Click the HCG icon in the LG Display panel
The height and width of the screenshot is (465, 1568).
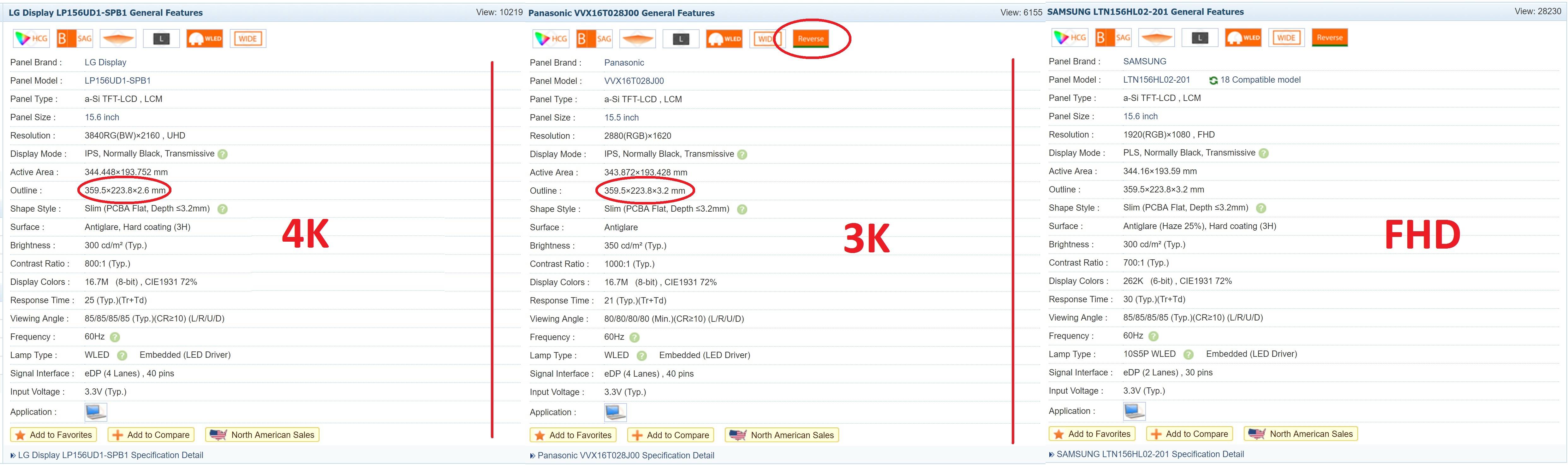(x=31, y=38)
